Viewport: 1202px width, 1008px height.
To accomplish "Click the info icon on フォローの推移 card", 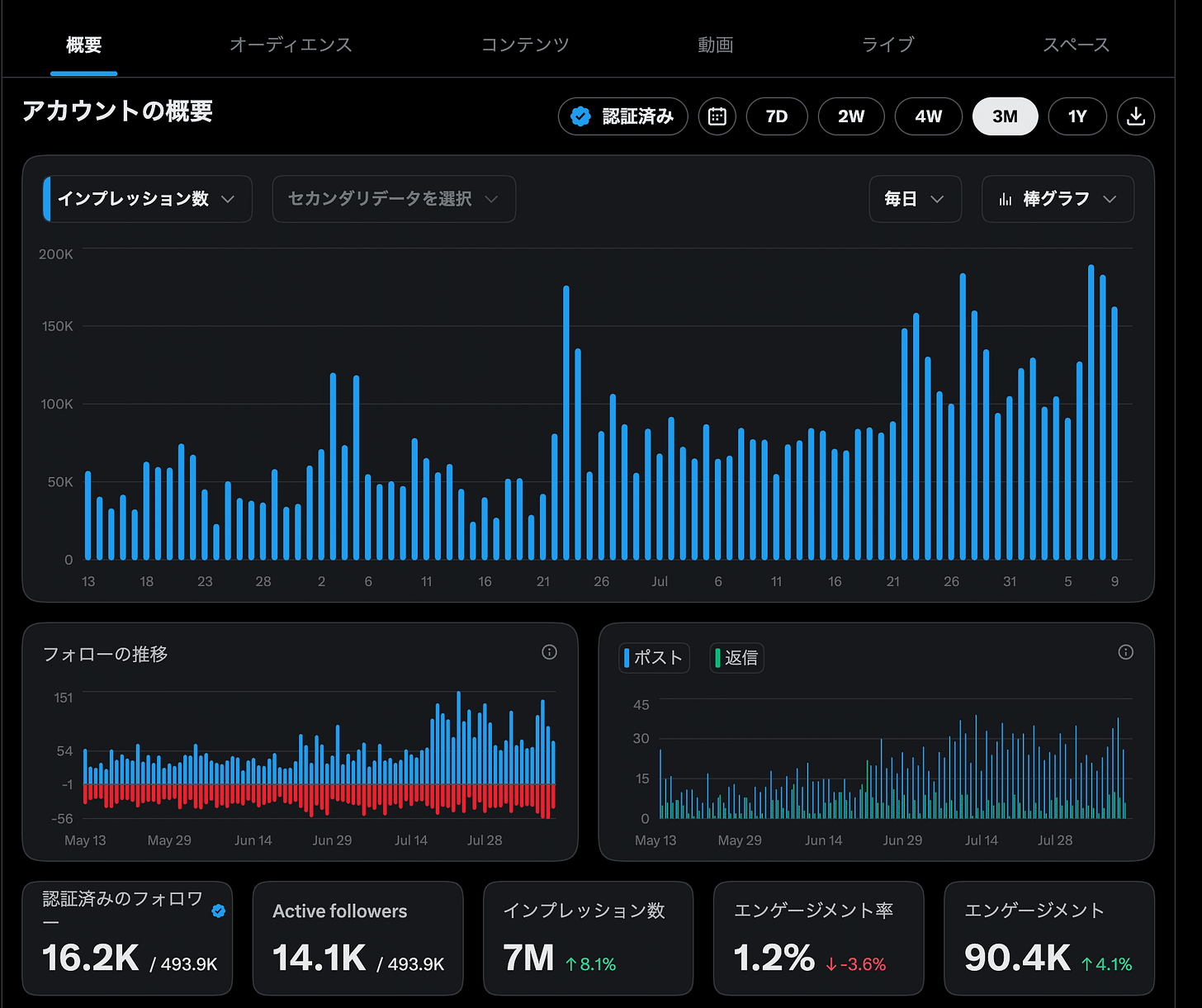I will click(x=549, y=652).
